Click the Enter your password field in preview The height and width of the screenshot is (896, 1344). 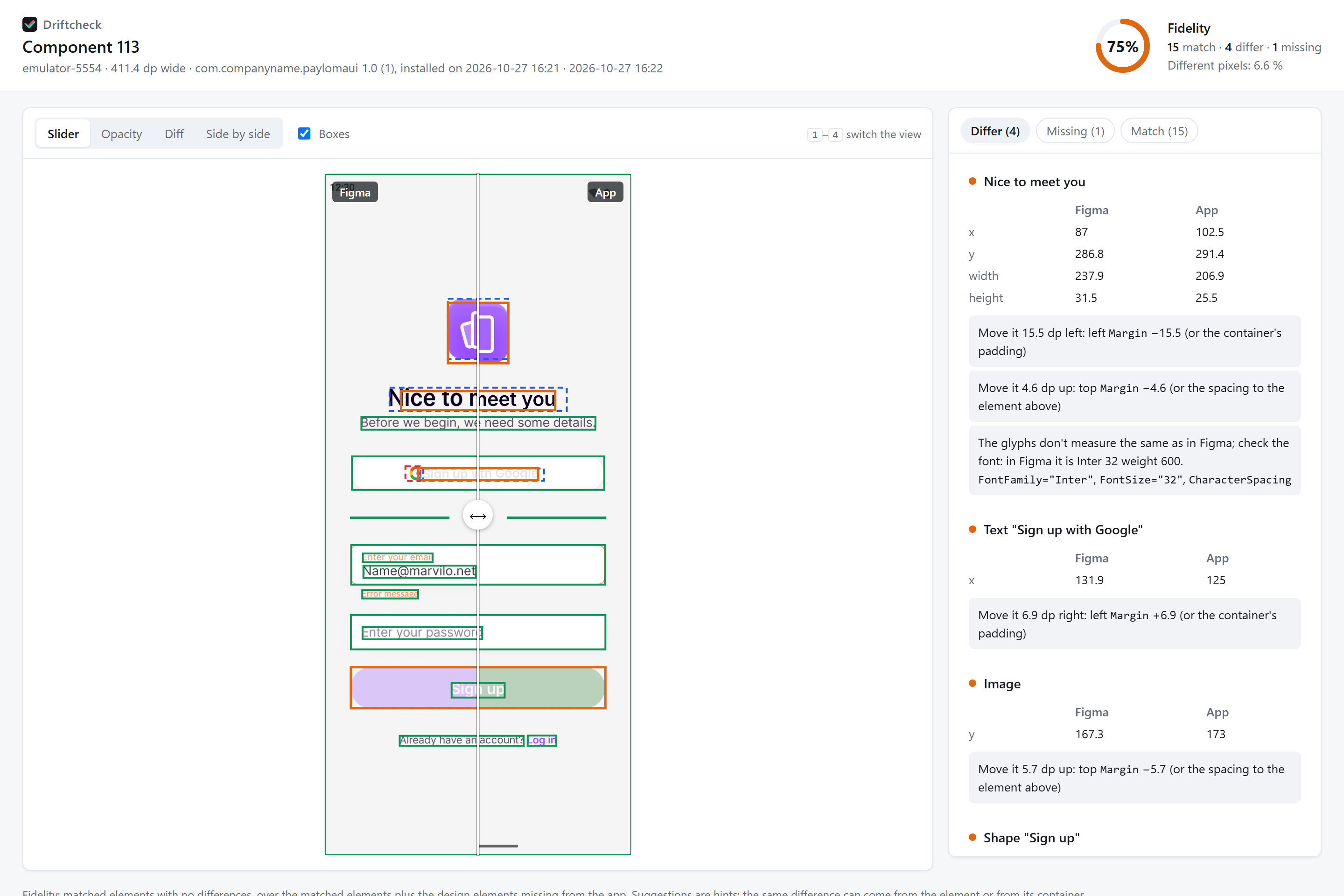click(478, 633)
